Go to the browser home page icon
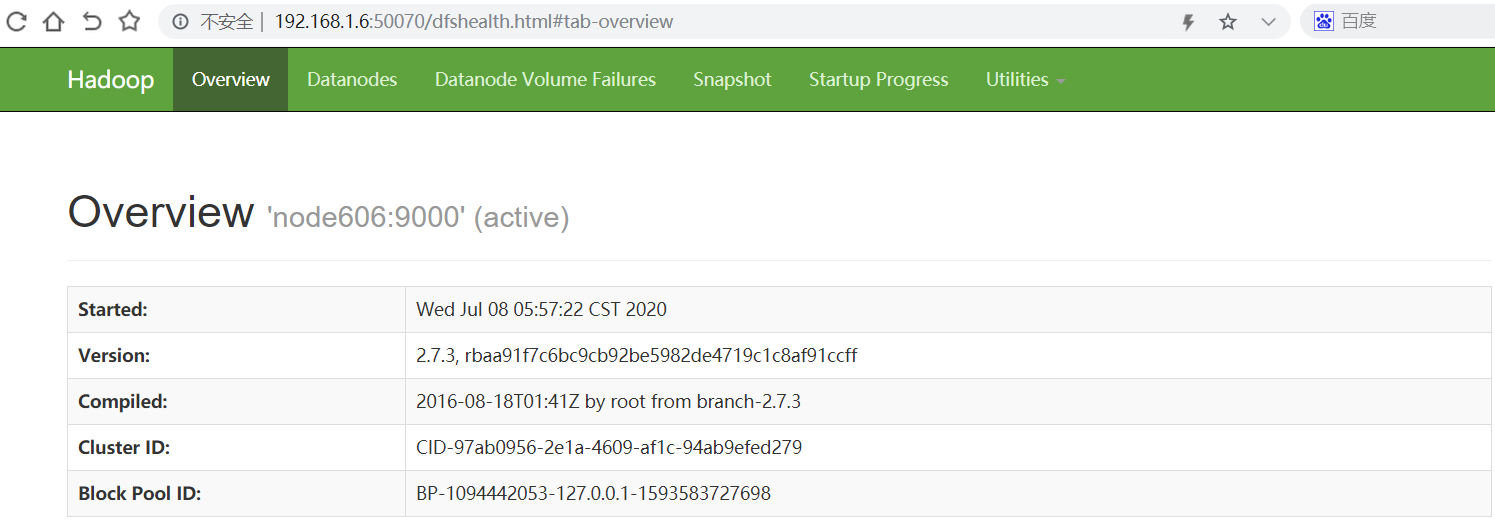Image resolution: width=1495 pixels, height=531 pixels. pos(53,21)
